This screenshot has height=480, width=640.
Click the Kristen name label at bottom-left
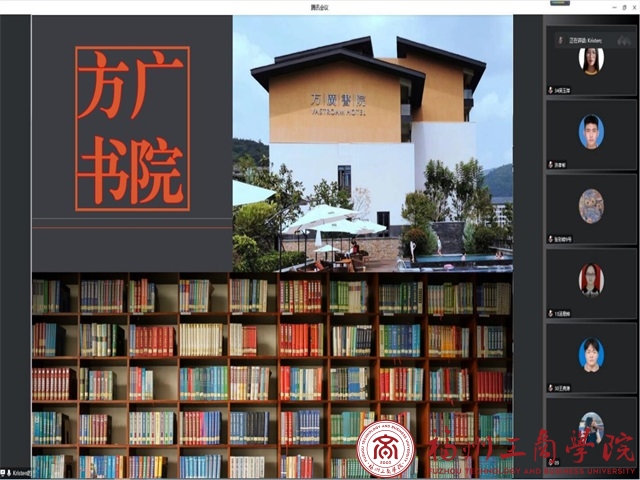point(20,472)
